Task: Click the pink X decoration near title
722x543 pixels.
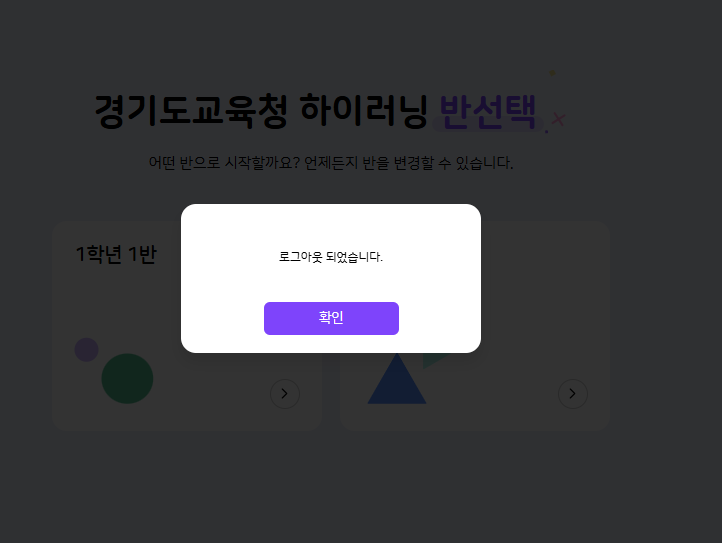Action: [558, 119]
